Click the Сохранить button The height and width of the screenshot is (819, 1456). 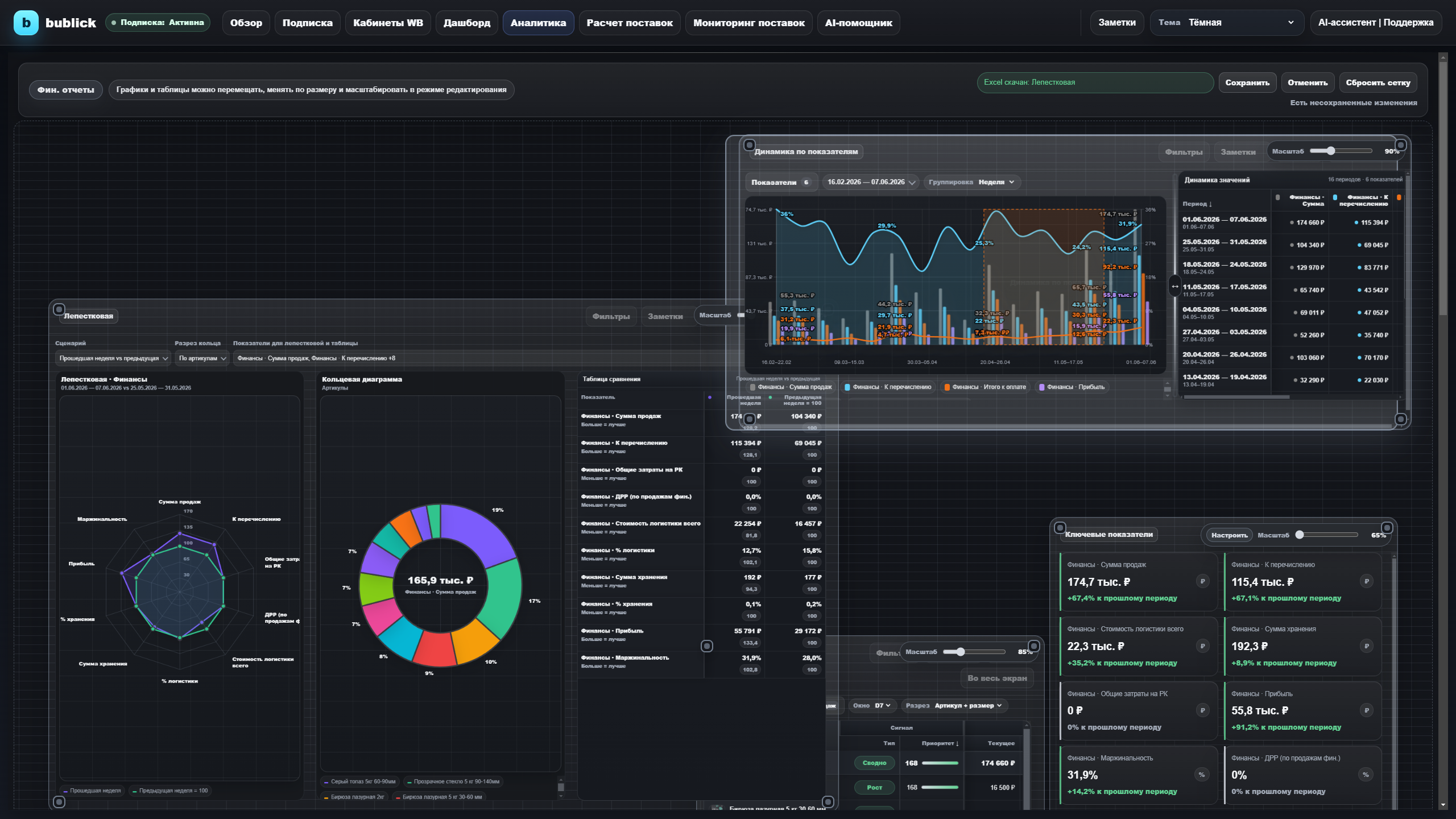point(1247,83)
